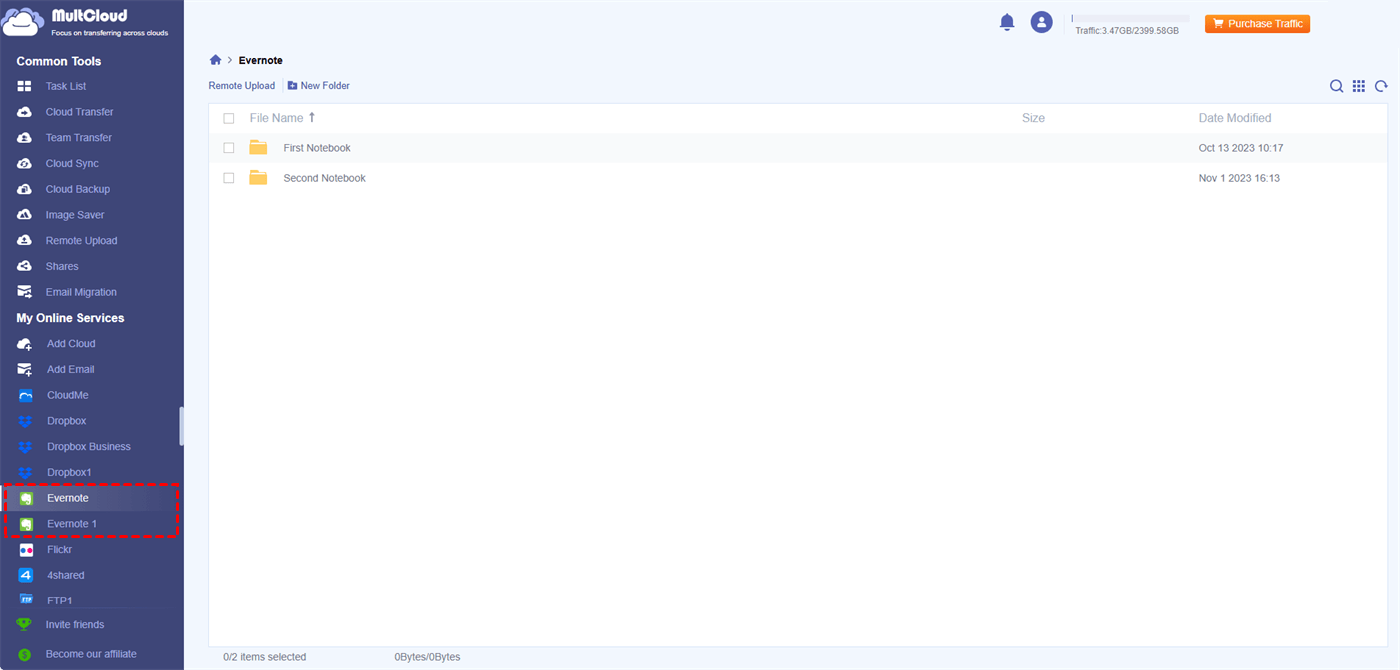This screenshot has height=670, width=1400.
Task: Open Task List in sidebar
Action: point(66,86)
